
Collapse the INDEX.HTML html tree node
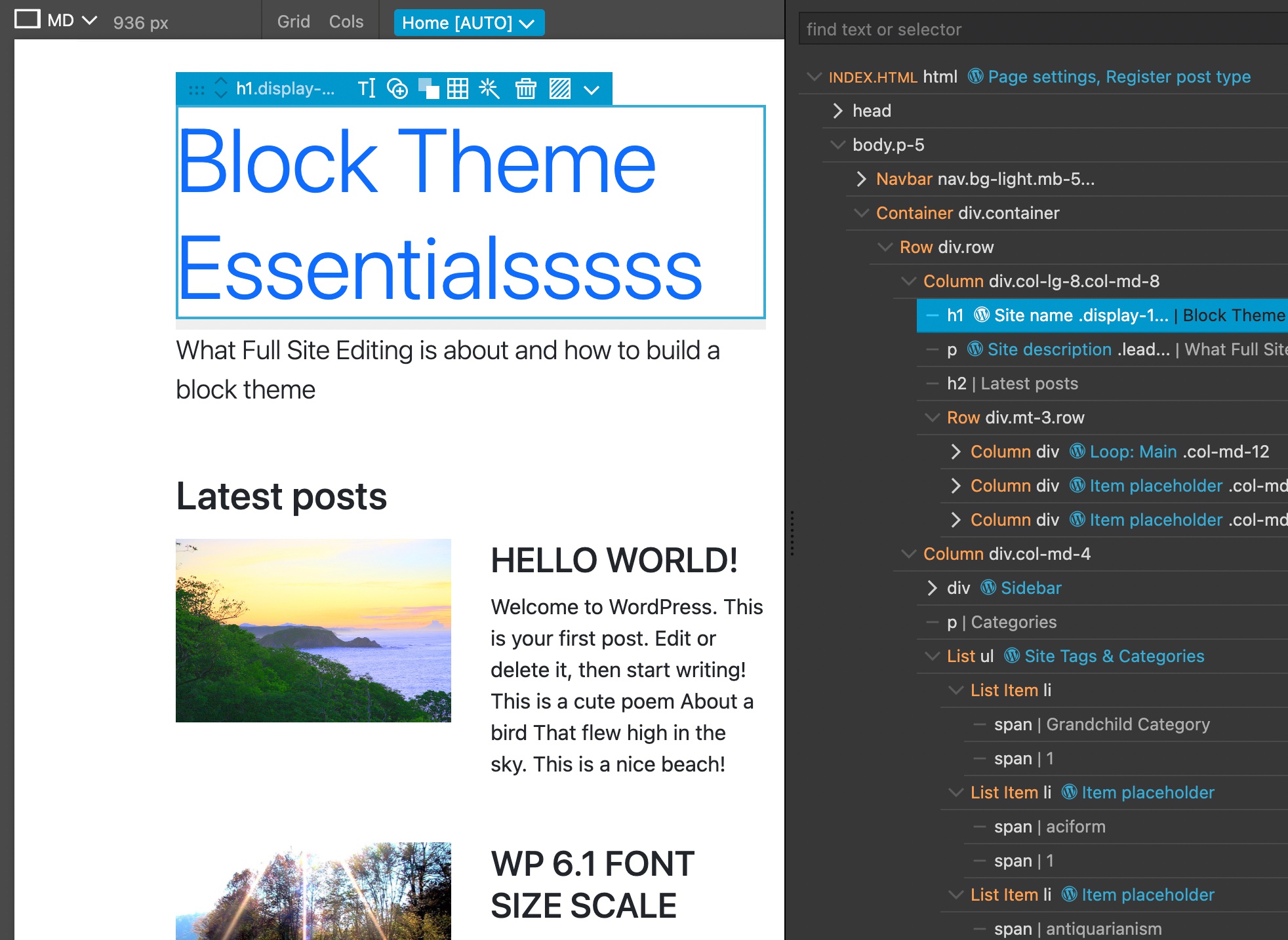click(x=814, y=77)
